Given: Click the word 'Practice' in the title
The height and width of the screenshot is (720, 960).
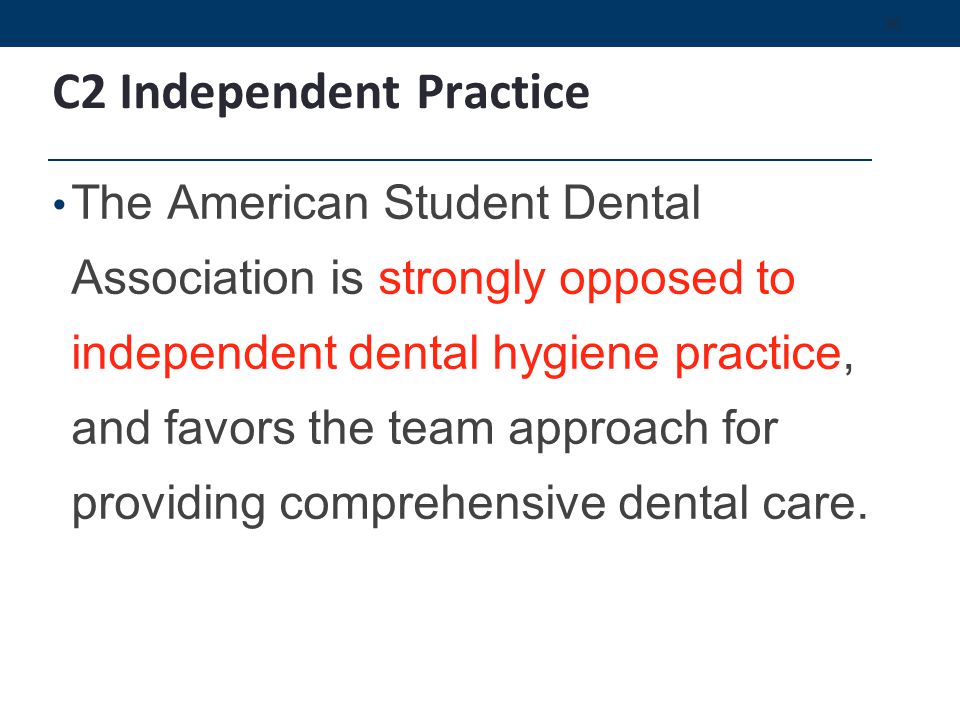Looking at the screenshot, I should click(503, 92).
